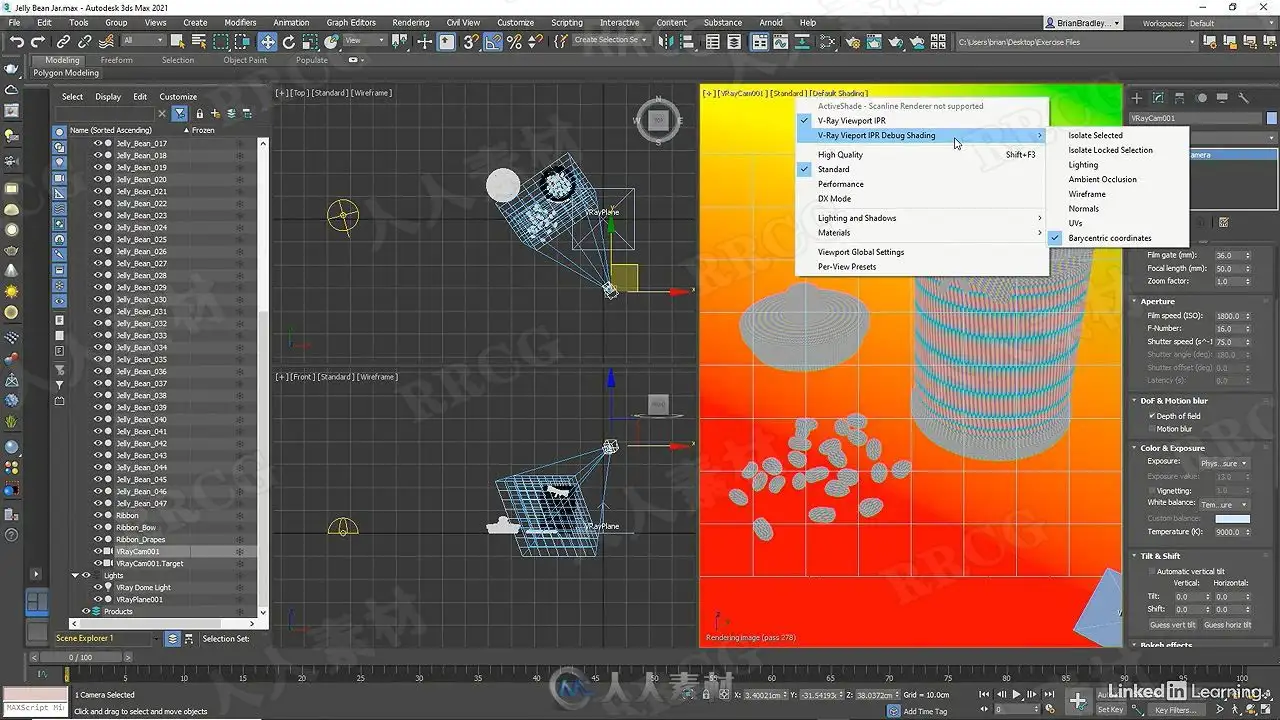Collapse the Lights group in Scene Explorer
Viewport: 1280px width, 720px height.
74,576
